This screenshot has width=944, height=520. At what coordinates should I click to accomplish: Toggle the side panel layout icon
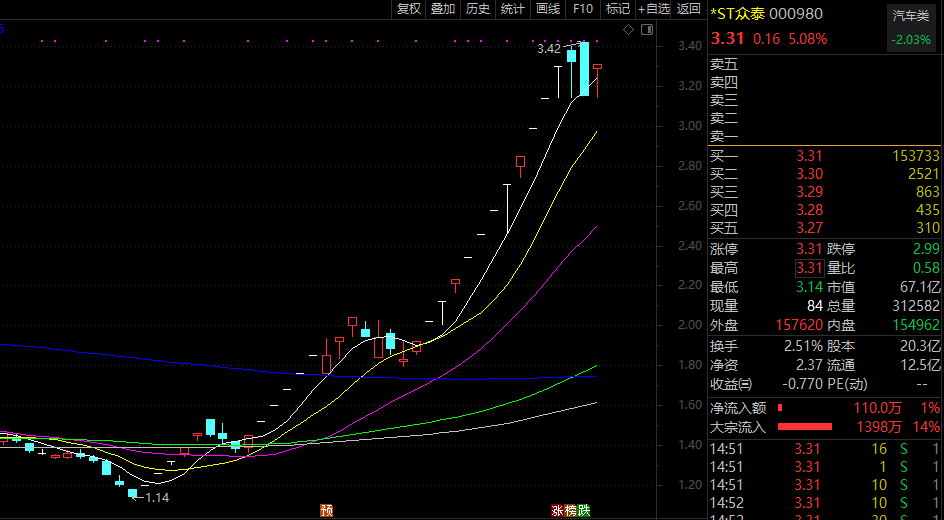tap(646, 30)
